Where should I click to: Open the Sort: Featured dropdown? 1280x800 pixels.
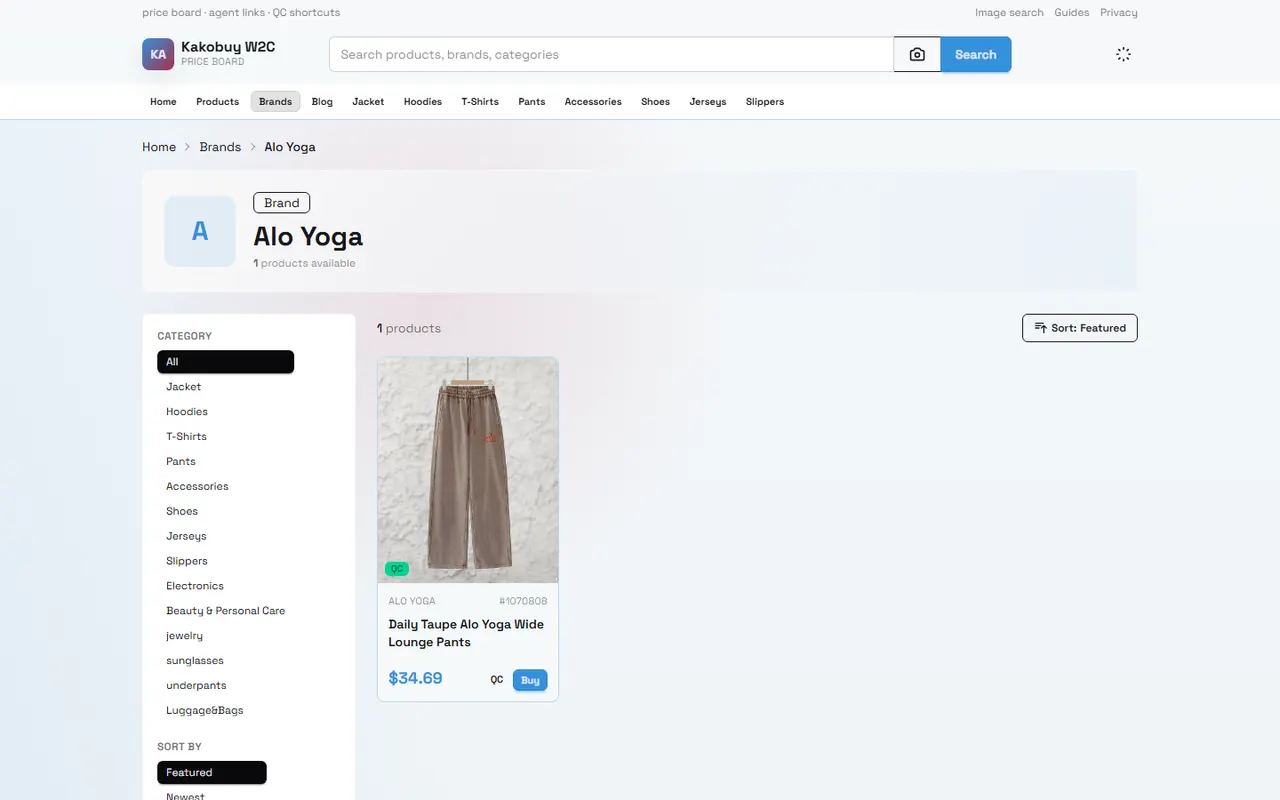(x=1079, y=328)
